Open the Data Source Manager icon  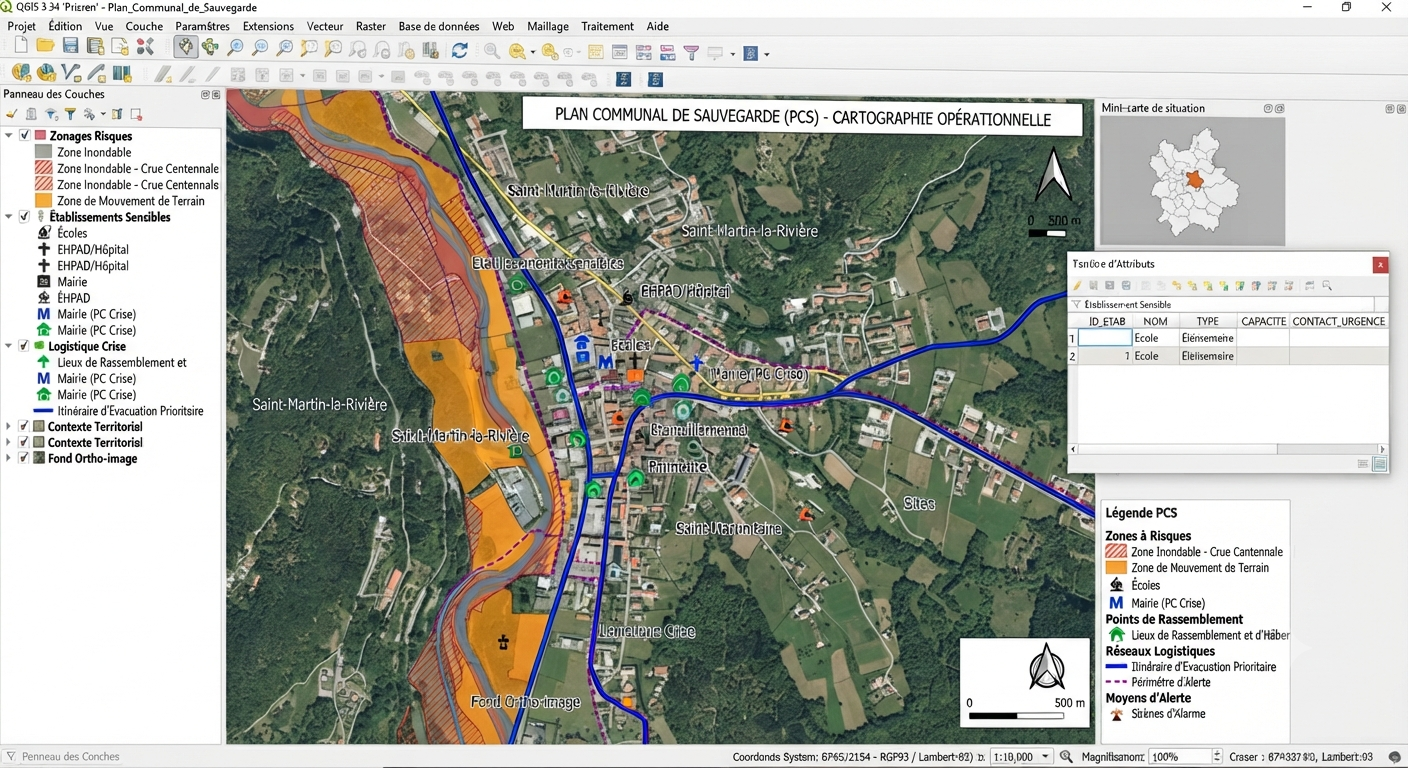pos(21,72)
